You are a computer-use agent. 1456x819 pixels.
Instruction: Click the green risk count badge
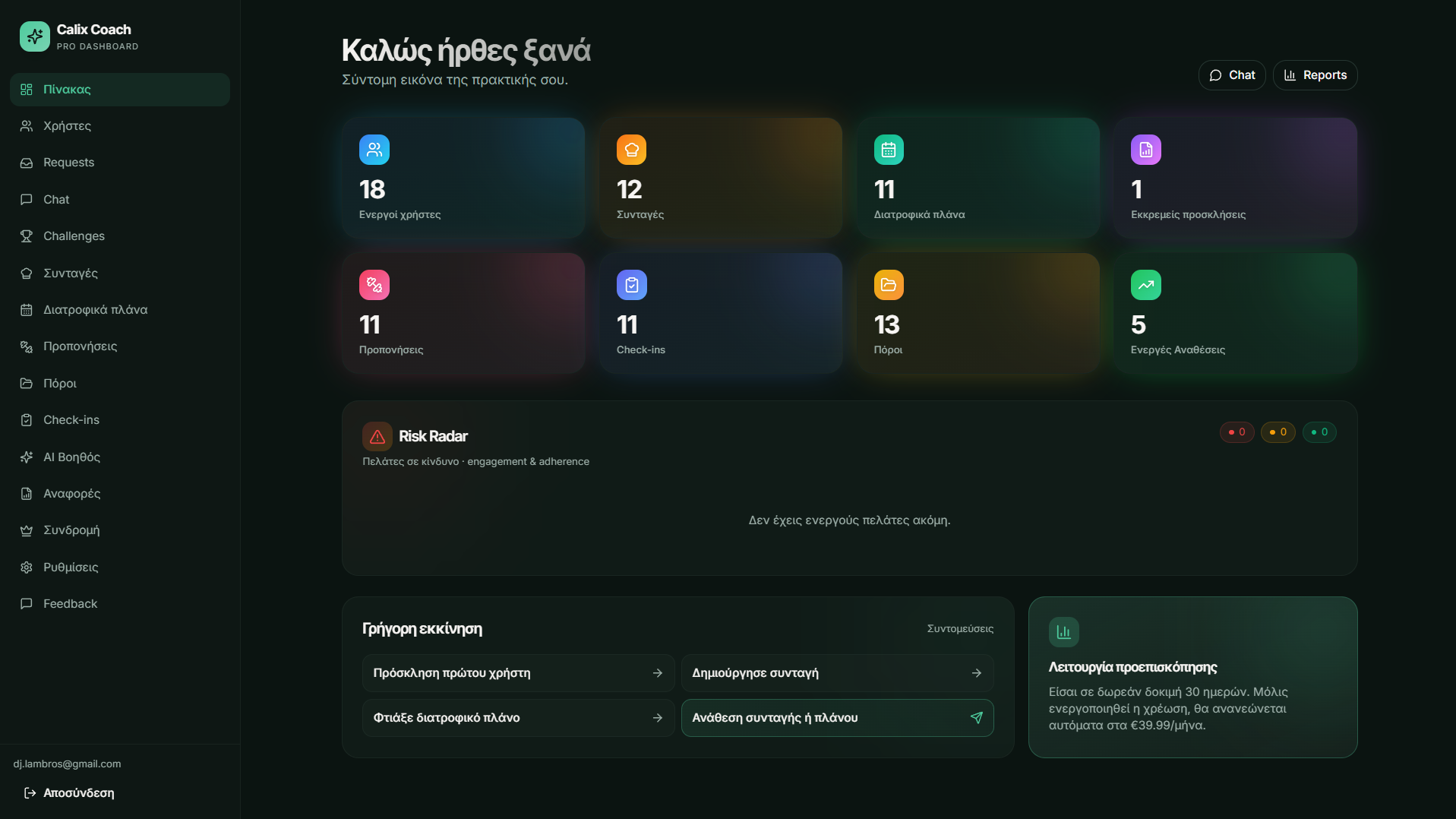pos(1319,432)
